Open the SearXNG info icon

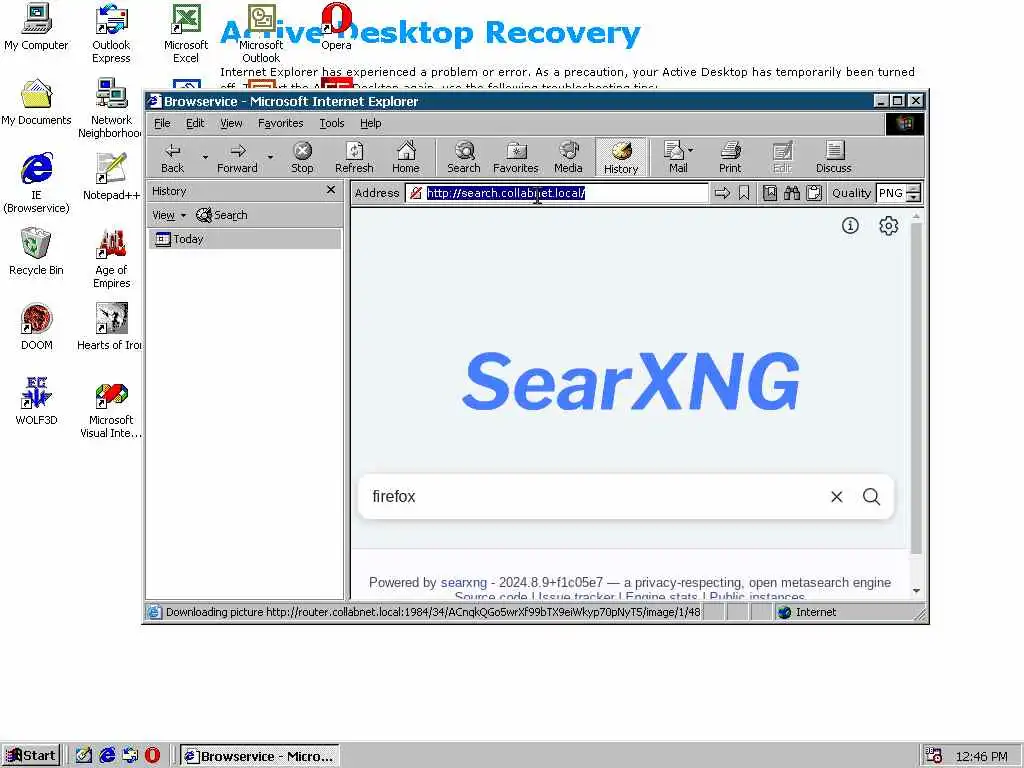850,225
